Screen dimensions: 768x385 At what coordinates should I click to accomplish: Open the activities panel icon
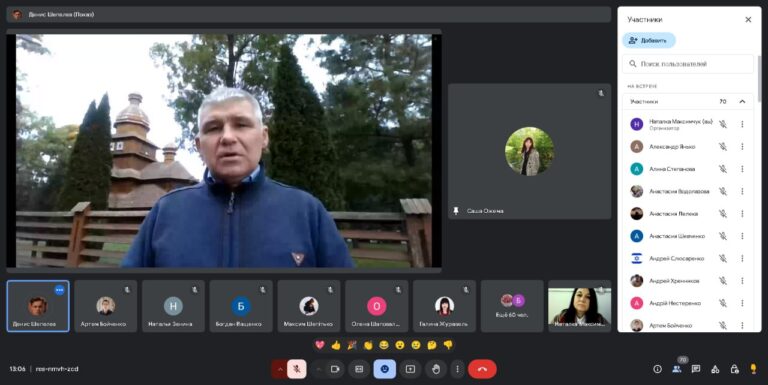click(x=715, y=369)
